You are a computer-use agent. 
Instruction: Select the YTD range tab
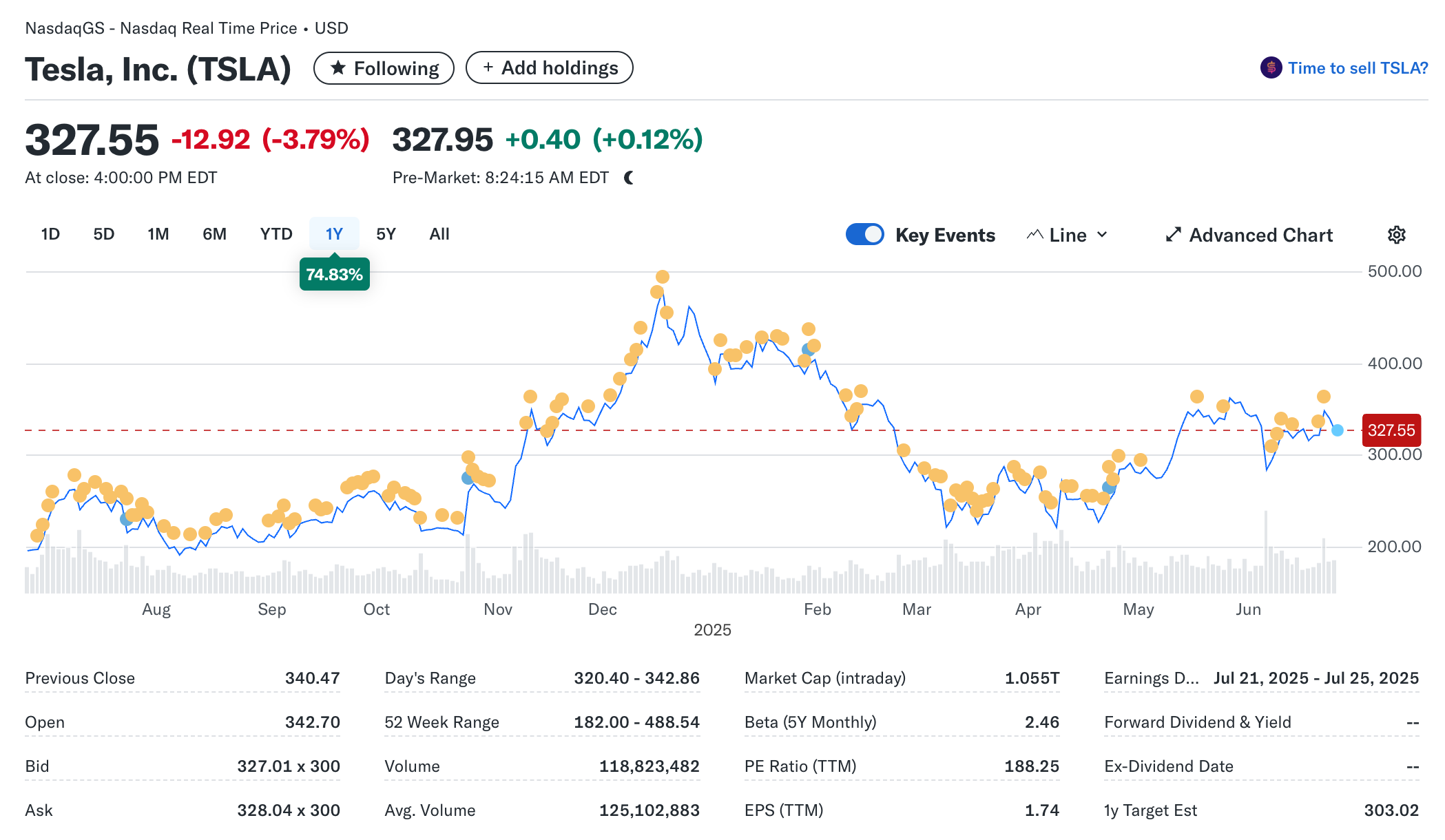tap(276, 234)
